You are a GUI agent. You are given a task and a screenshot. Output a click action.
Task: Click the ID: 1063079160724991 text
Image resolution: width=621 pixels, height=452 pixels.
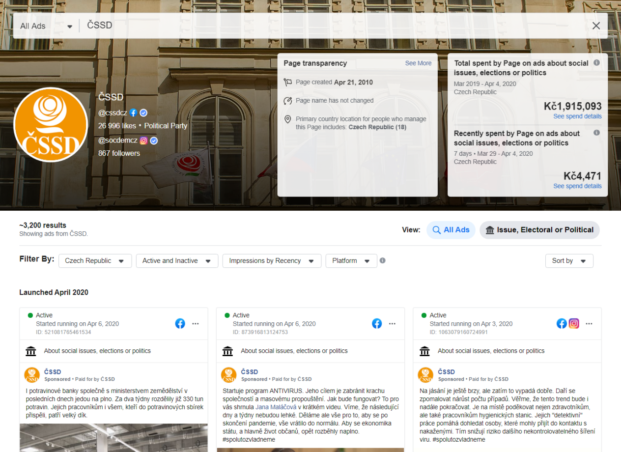pyautogui.click(x=459, y=332)
